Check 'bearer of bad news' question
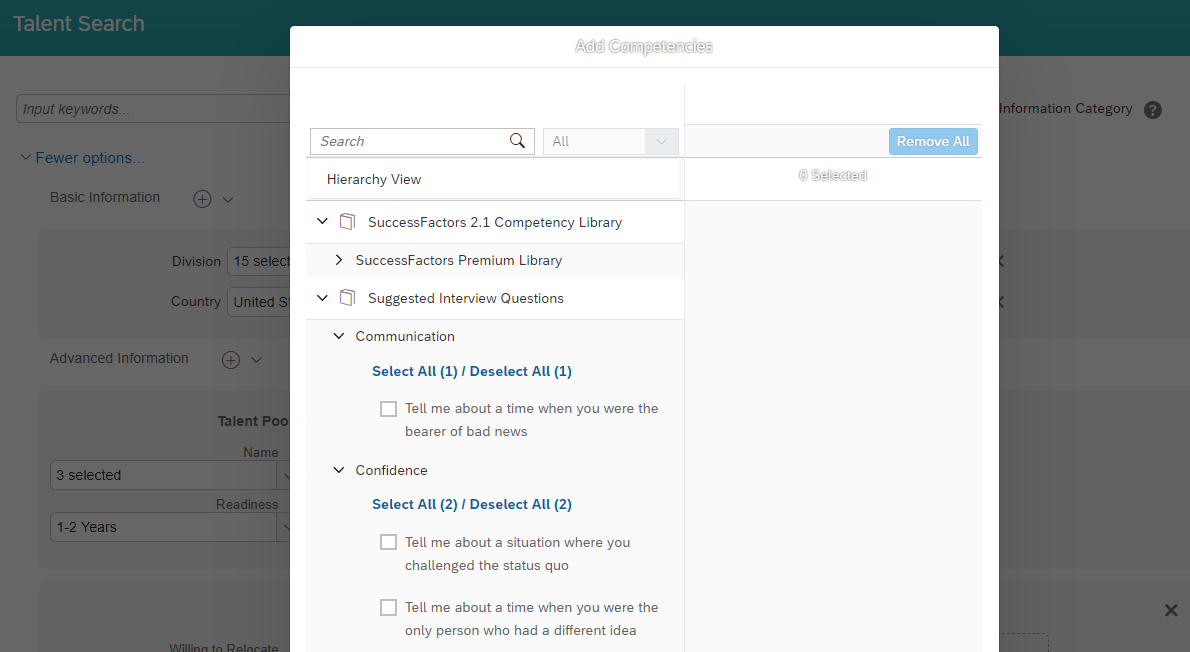This screenshot has height=652, width=1190. [388, 409]
